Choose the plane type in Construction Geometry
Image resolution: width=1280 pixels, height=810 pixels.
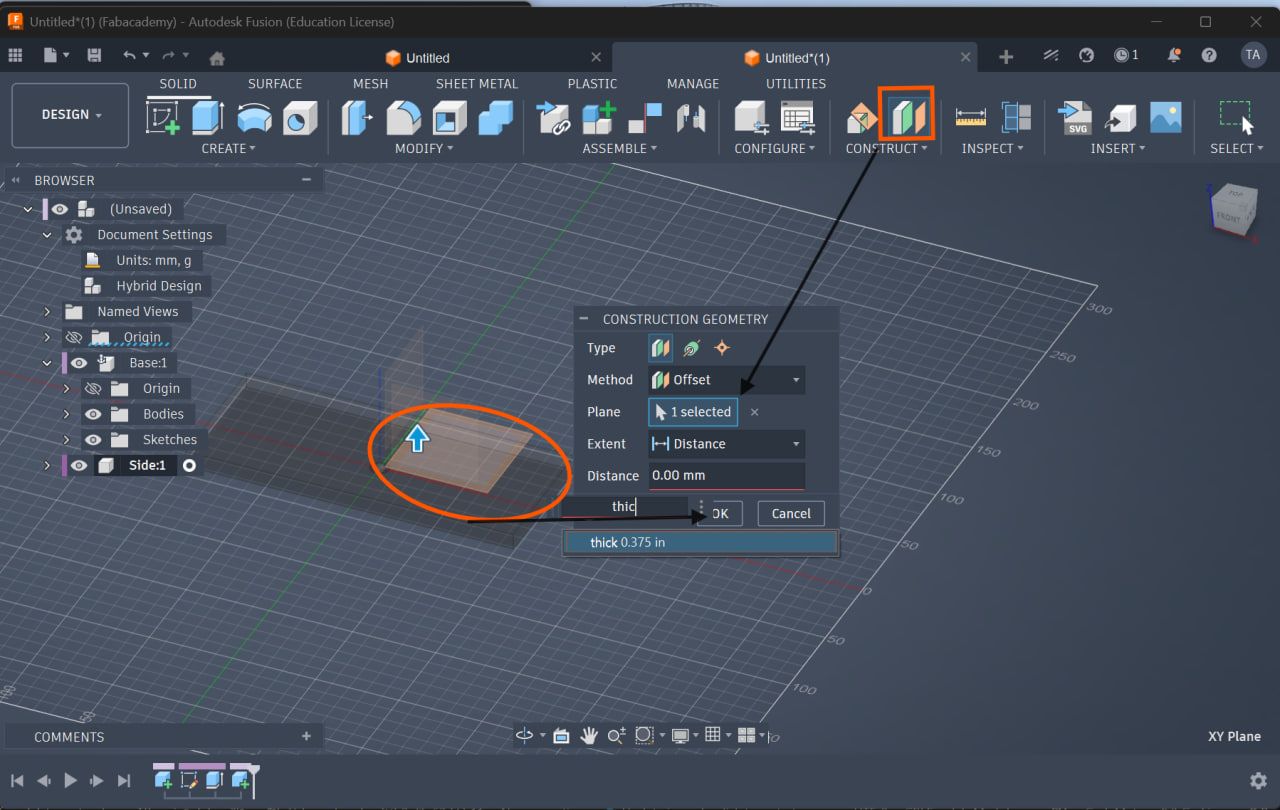point(660,348)
